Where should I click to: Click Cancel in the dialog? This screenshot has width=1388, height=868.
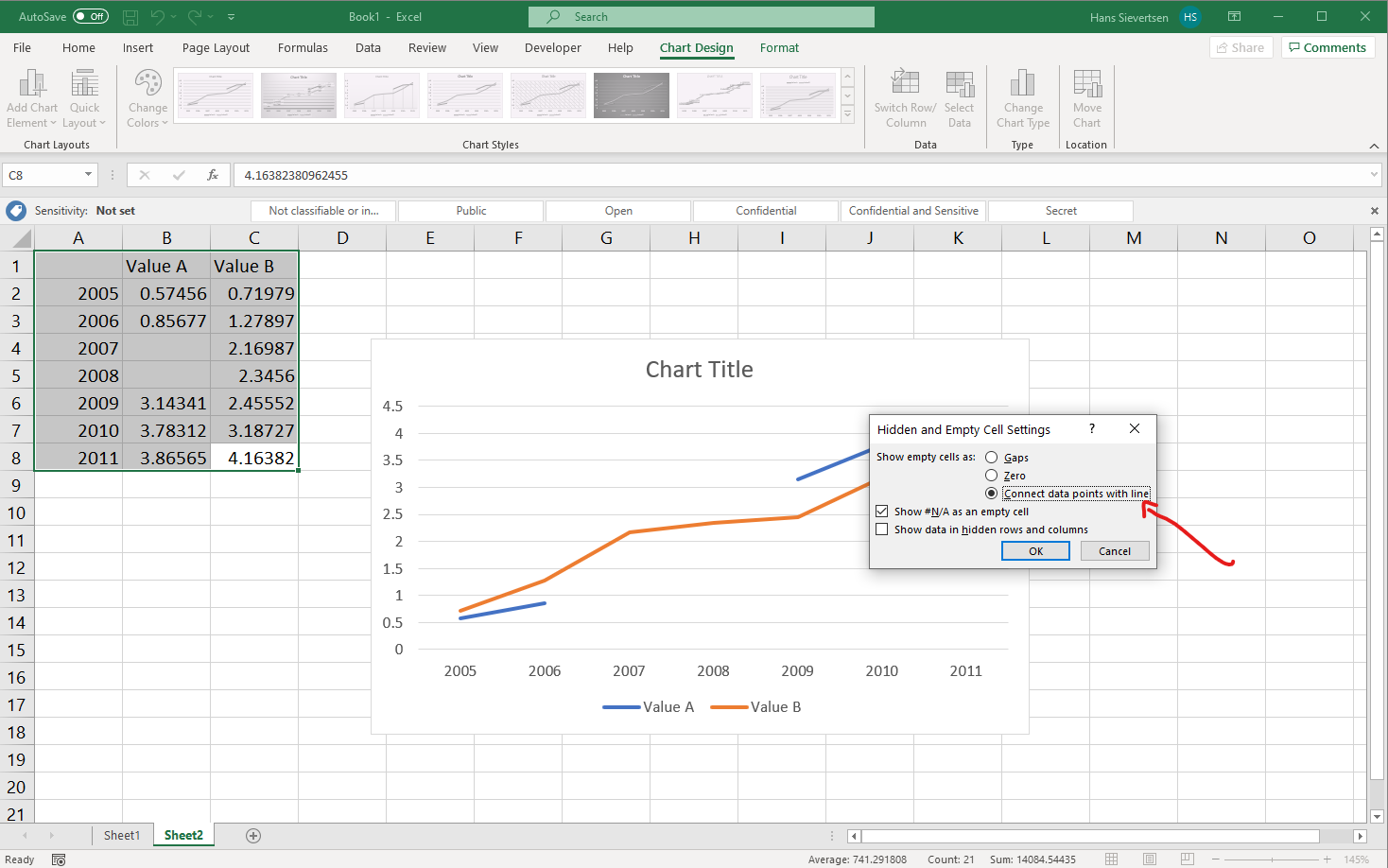coord(1115,551)
